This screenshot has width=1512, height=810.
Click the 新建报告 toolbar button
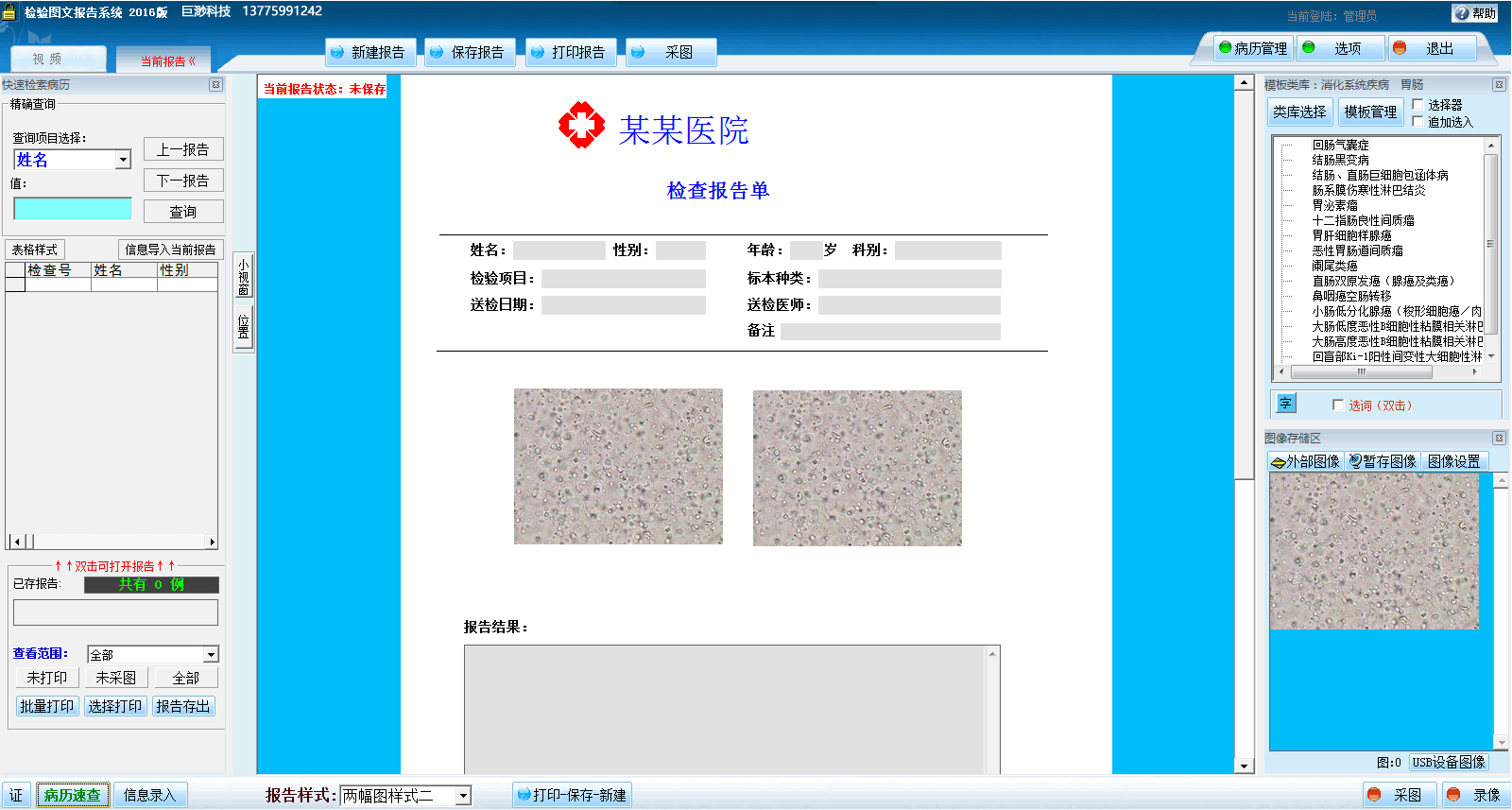tap(370, 52)
